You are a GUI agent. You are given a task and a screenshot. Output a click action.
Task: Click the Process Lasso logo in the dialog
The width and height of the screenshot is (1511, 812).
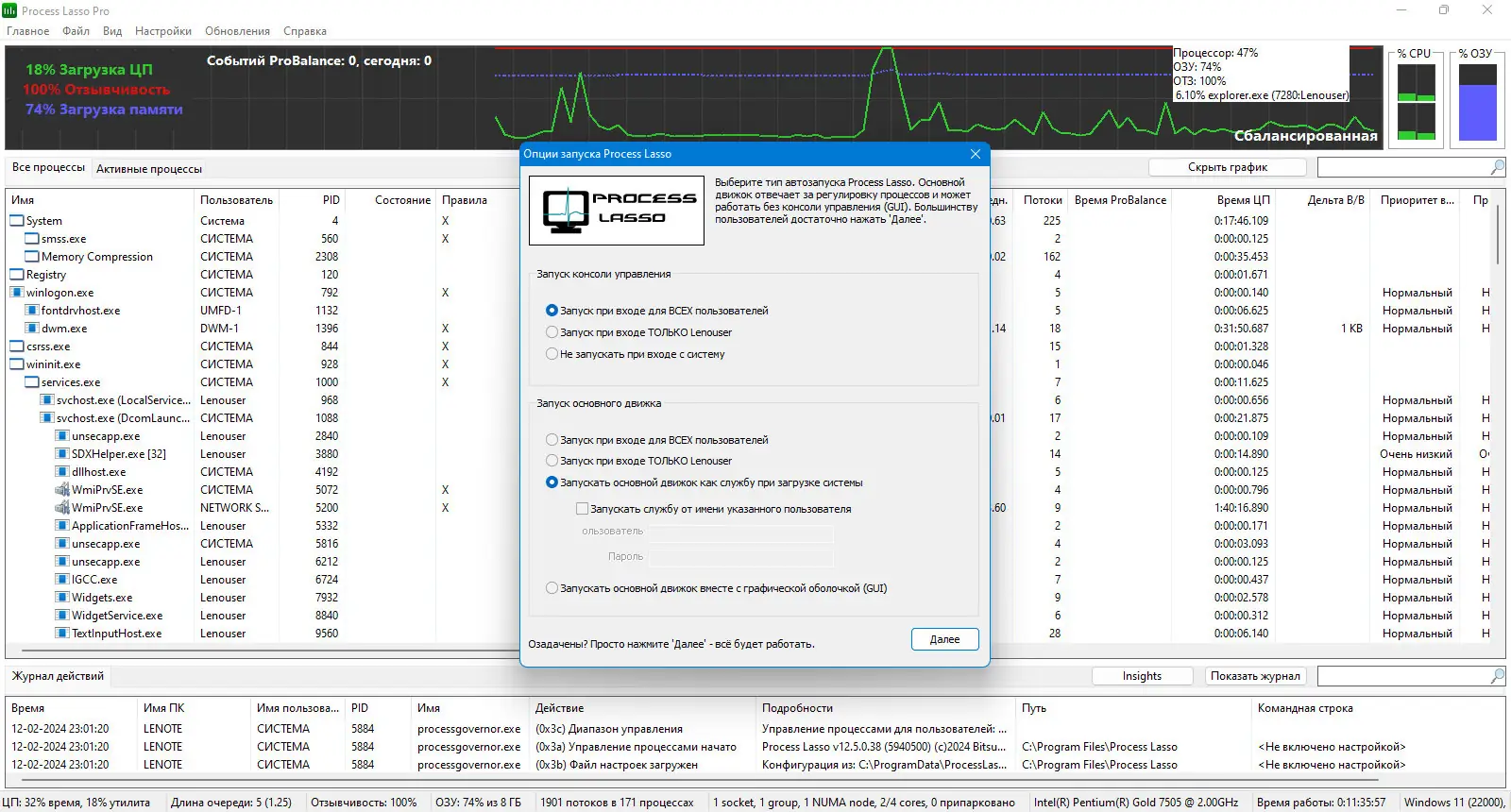617,211
